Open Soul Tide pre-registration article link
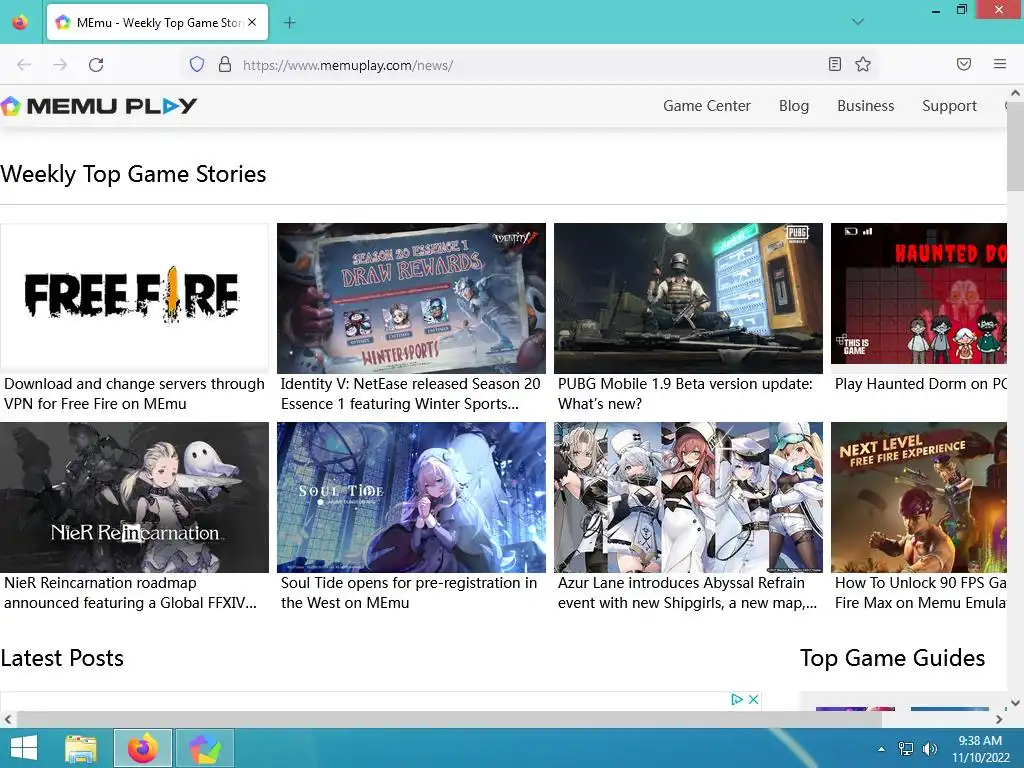The width and height of the screenshot is (1024, 768). click(x=409, y=593)
